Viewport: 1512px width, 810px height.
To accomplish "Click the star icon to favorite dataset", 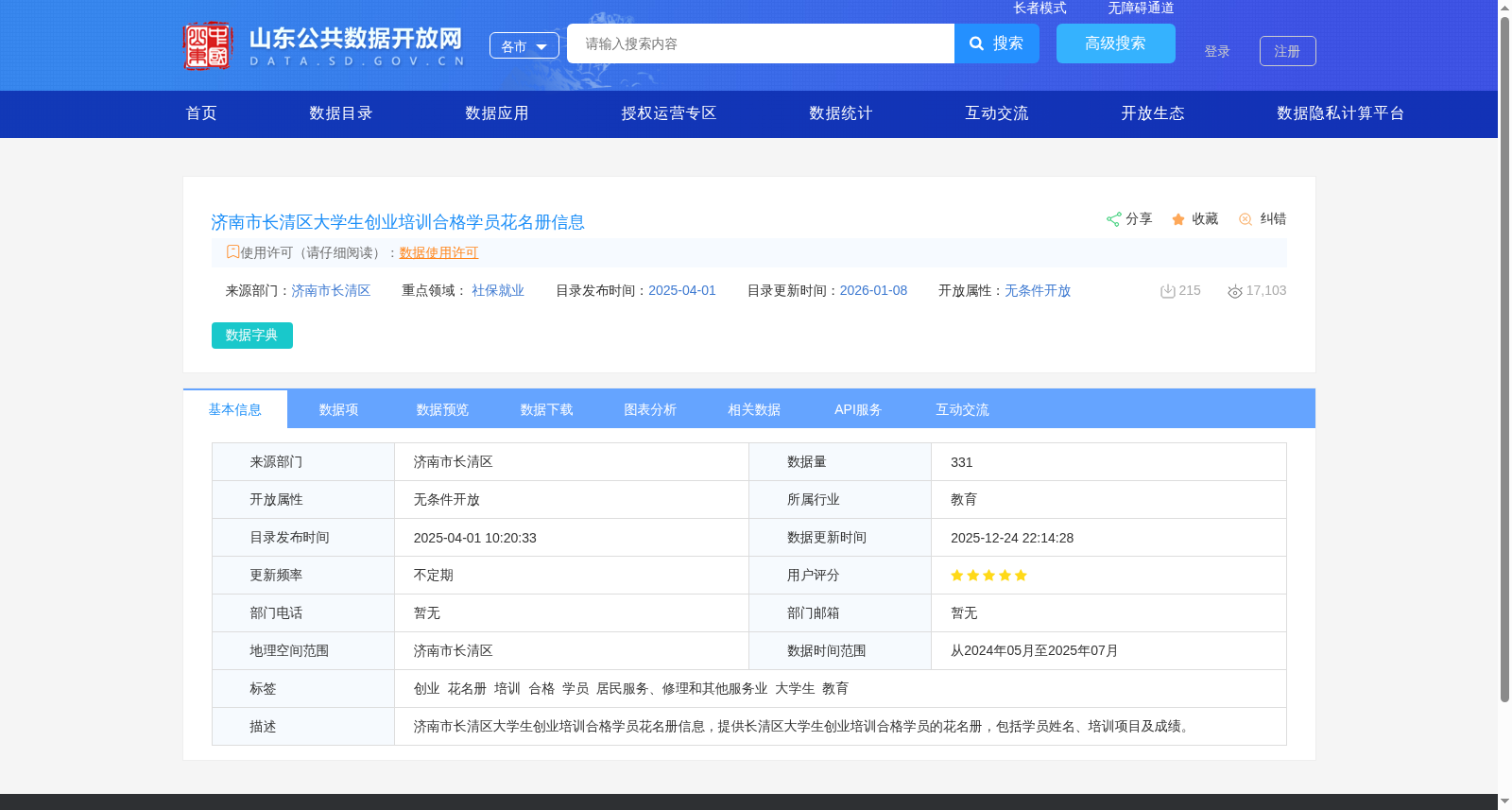I will tap(1178, 219).
